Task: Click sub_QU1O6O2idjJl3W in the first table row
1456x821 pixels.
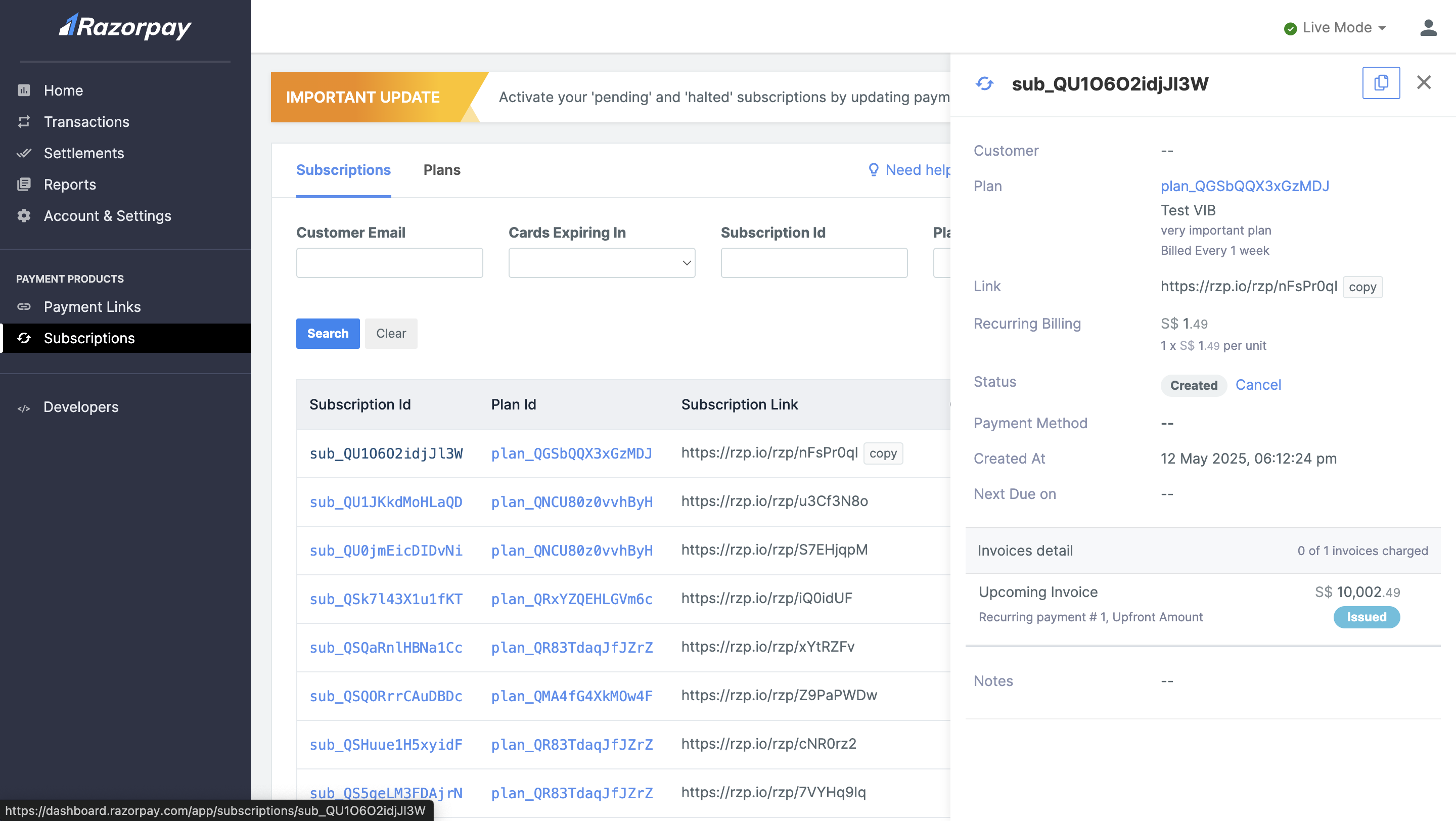Action: (386, 454)
